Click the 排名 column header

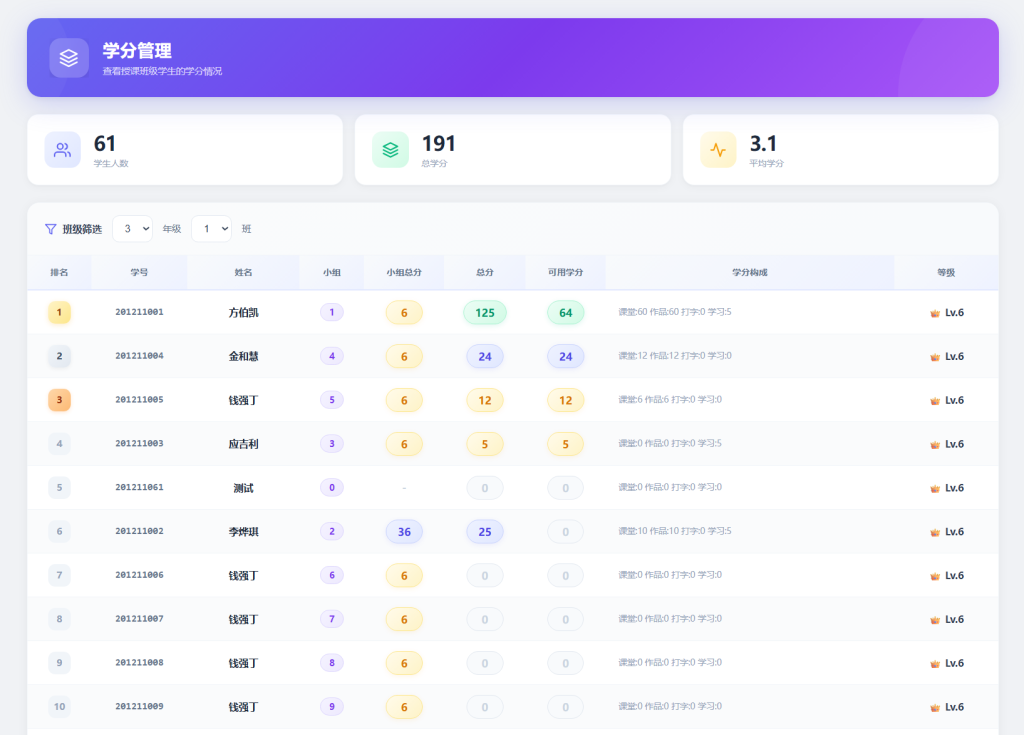[x=59, y=272]
